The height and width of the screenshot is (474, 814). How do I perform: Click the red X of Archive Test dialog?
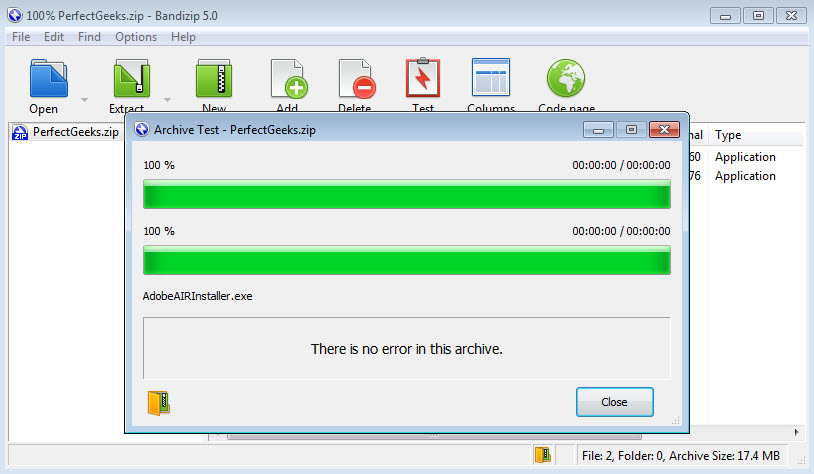[664, 130]
